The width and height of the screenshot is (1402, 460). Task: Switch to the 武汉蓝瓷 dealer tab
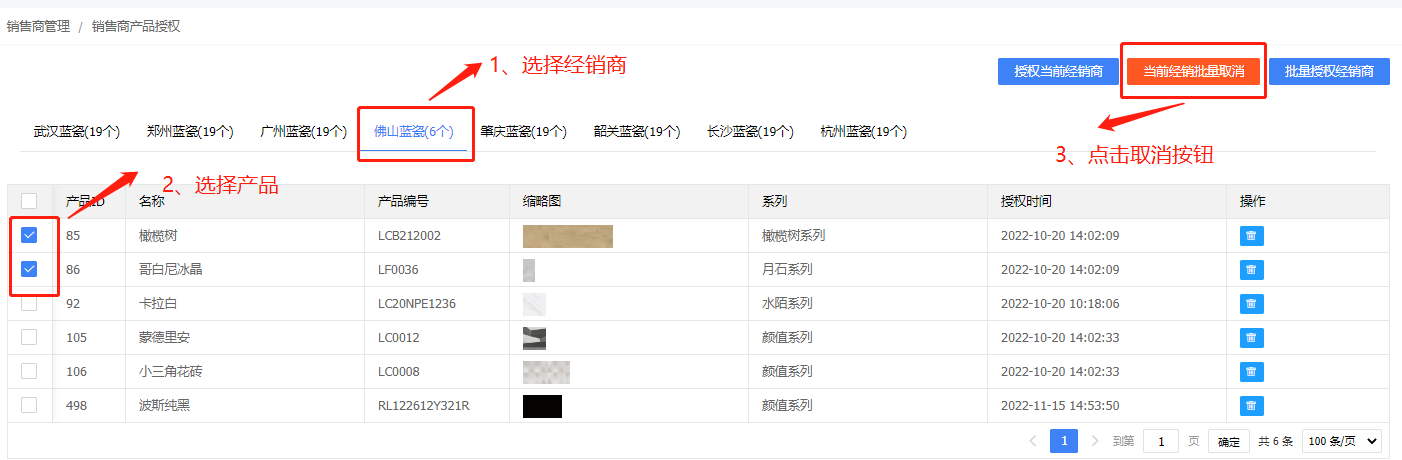pyautogui.click(x=77, y=131)
